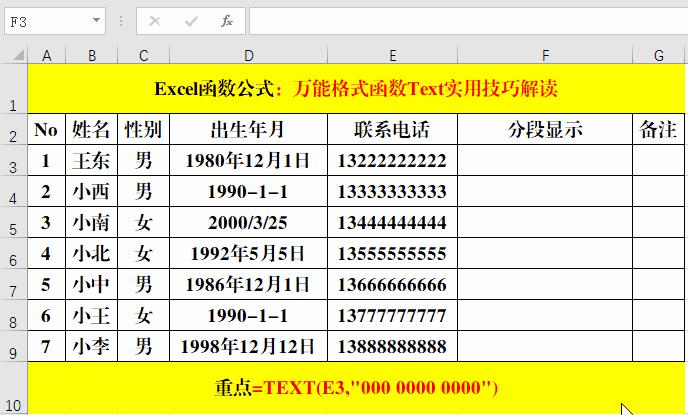
Task: Select row 9 header
Action: pyautogui.click(x=13, y=347)
